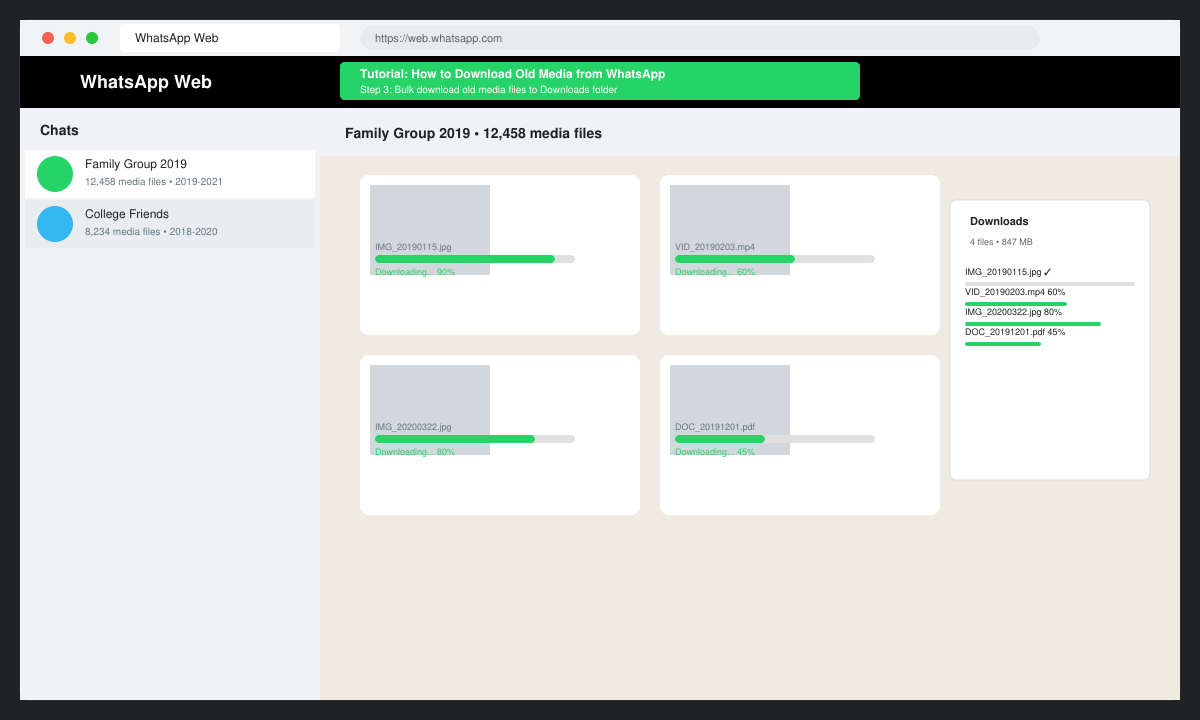Screen dimensions: 1200x720
Task: Click 'IMG_20200322.jpg 80%' in the Downloads panel
Action: 1013,312
